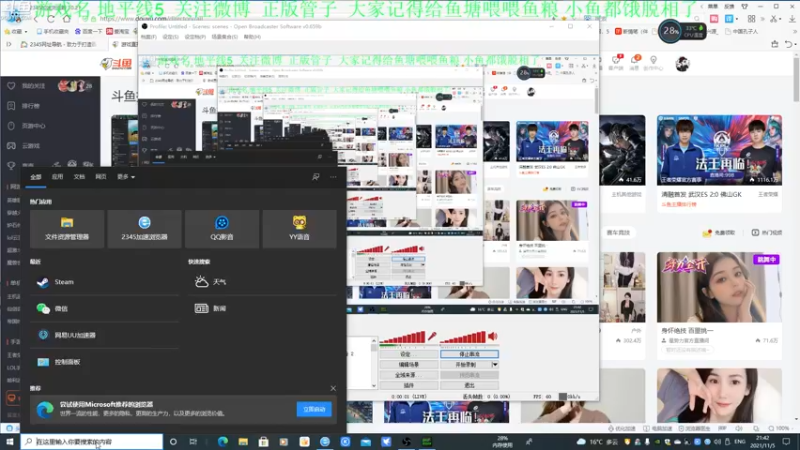Click the floating 28% CPU monitor widget
Image resolution: width=800 pixels, height=450 pixels.
pyautogui.click(x=682, y=31)
